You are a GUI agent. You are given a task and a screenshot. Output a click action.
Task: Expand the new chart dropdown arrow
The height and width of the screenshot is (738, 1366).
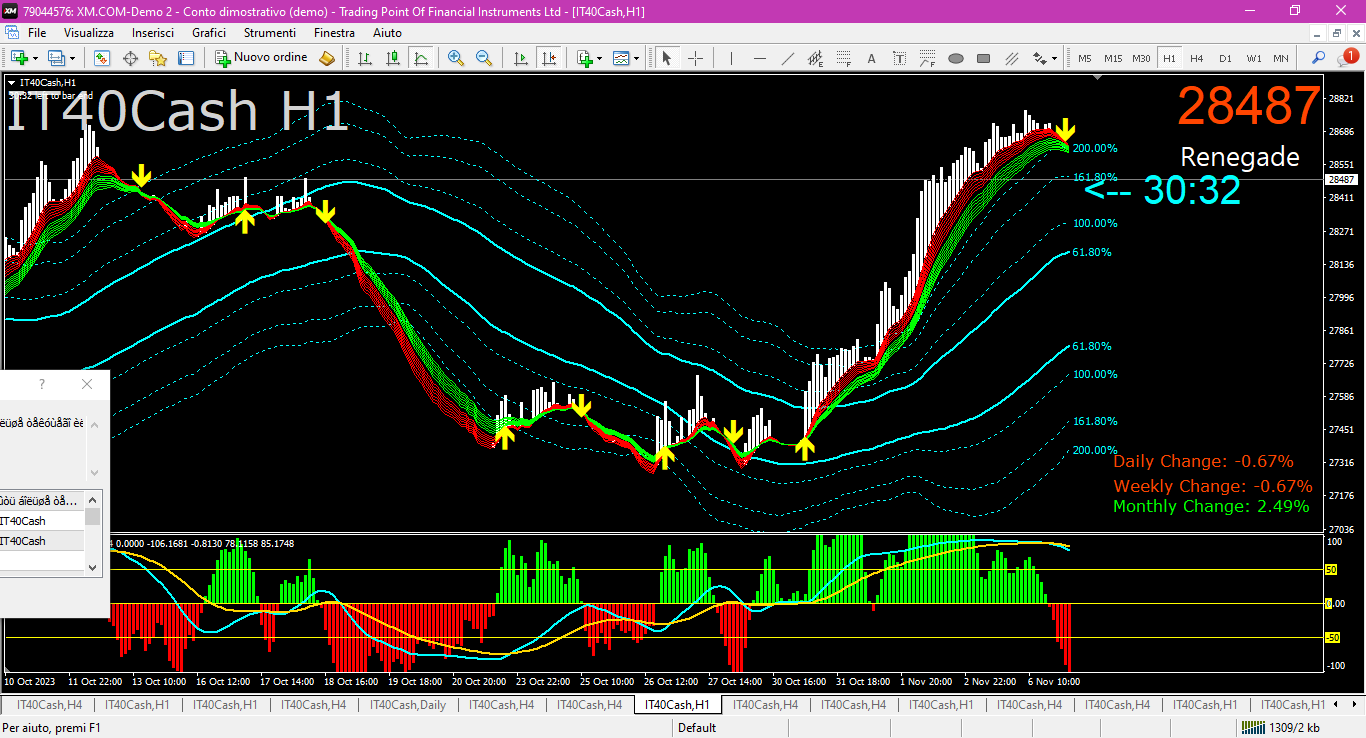(33, 58)
